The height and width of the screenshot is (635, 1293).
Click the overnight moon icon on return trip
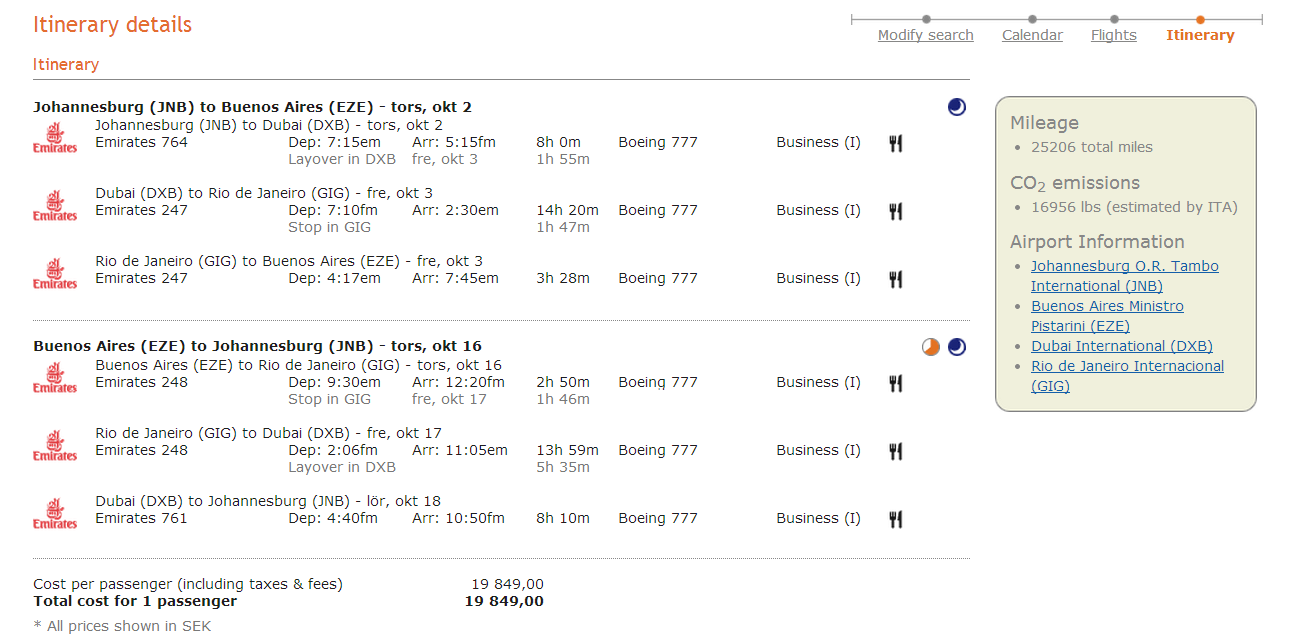point(957,347)
